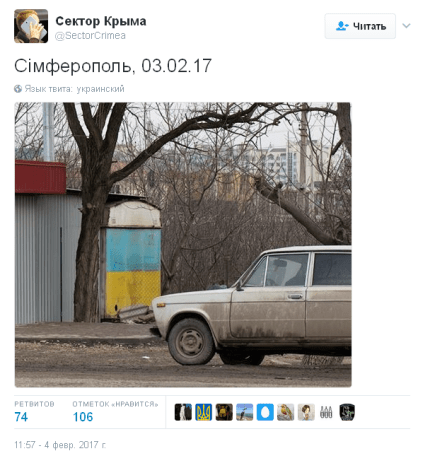Expand the tweet options chevron dropdown

(406, 26)
